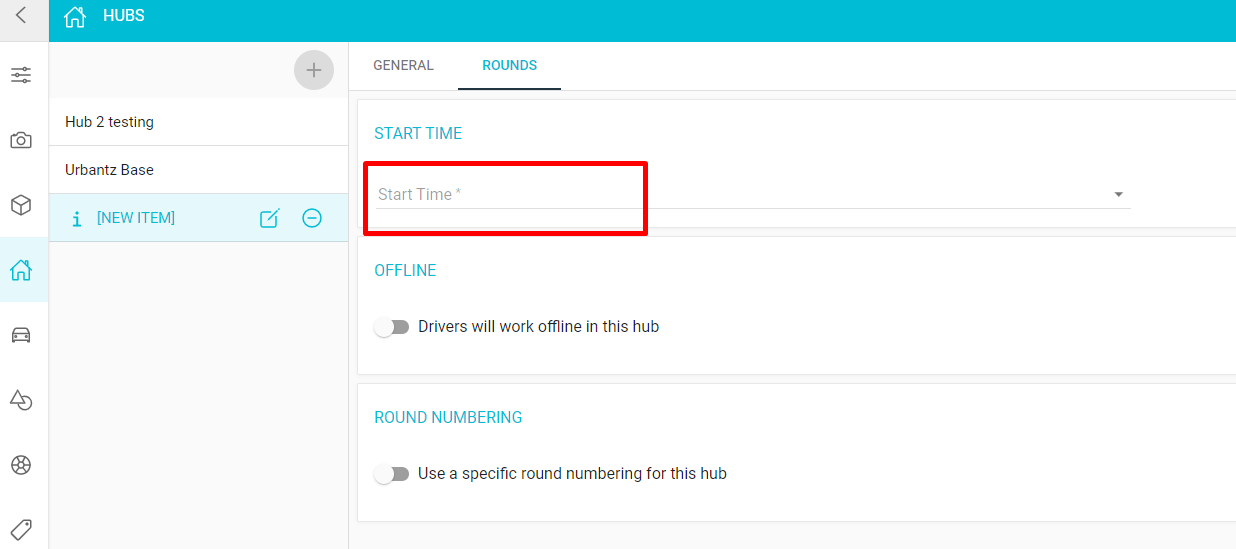Click the home icon in header
The height and width of the screenshot is (549, 1236).
pos(74,17)
